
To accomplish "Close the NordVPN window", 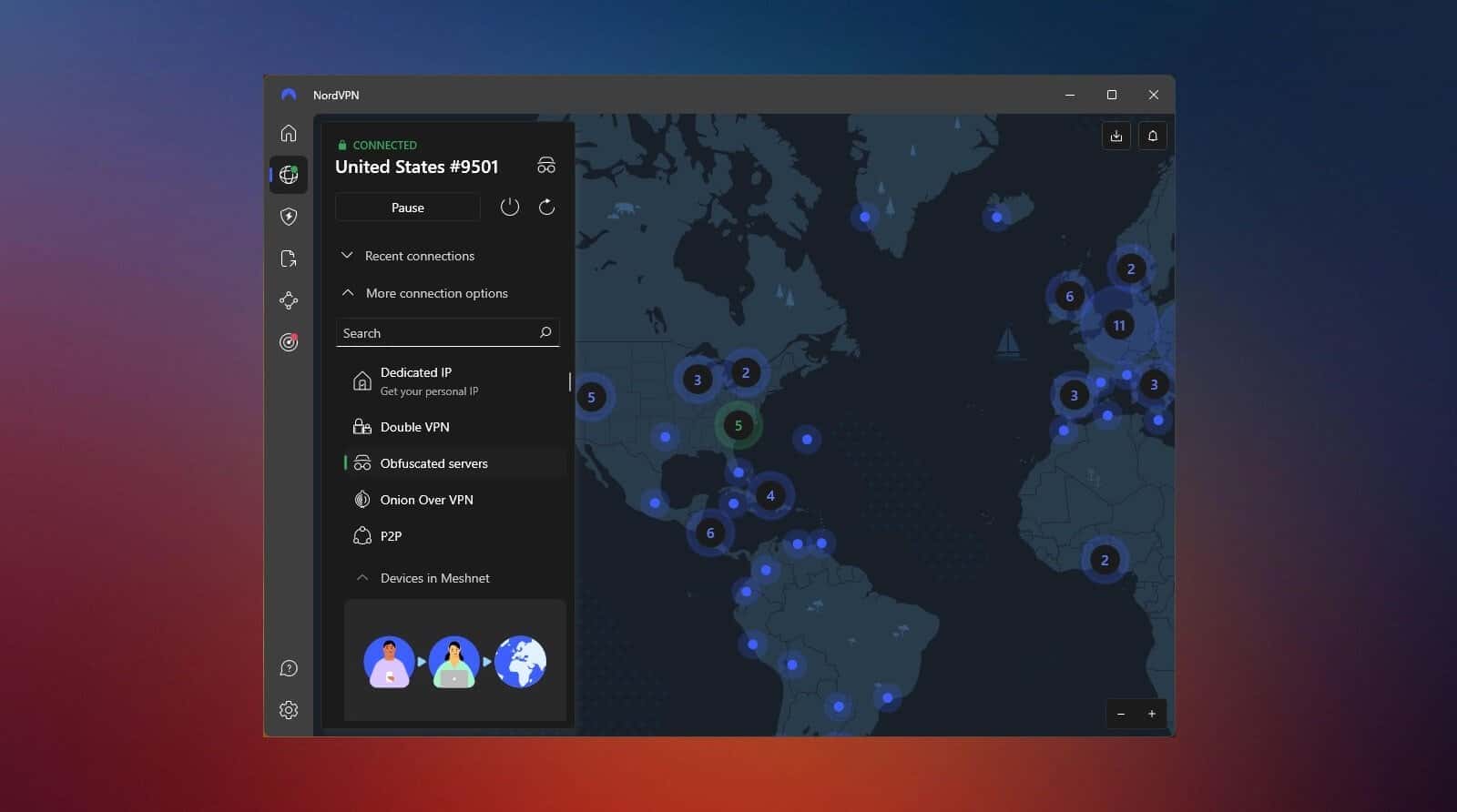I will pos(1154,95).
